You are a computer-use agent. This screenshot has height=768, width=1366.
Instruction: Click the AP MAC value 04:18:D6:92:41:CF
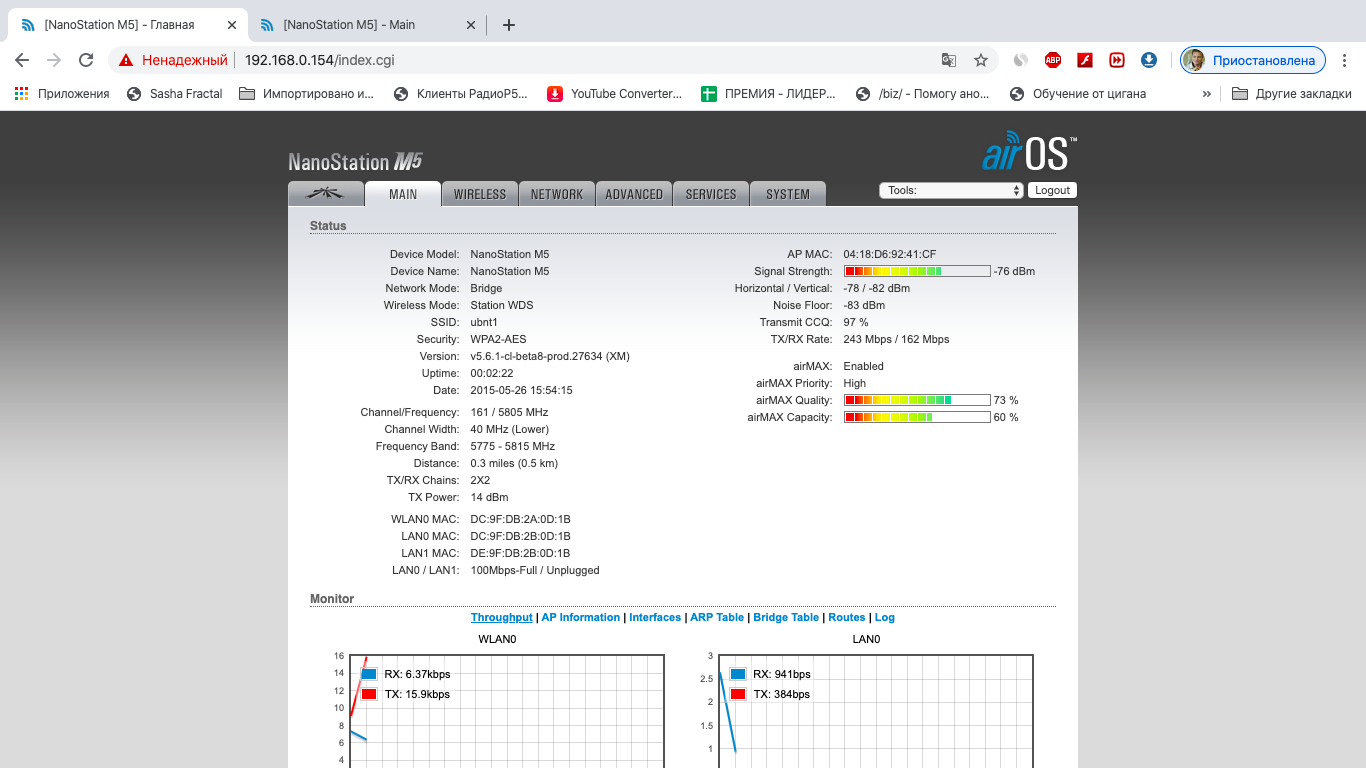tap(890, 254)
